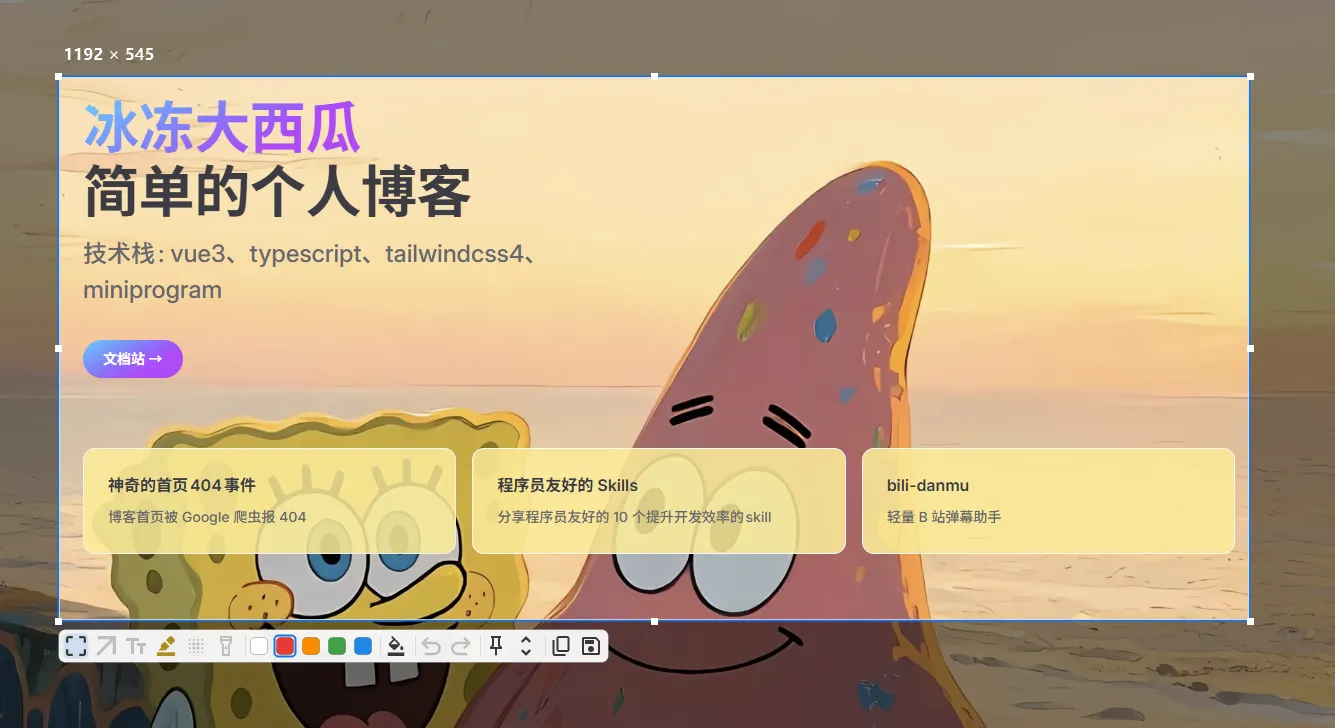
Task: Select the rectangle selection tool
Action: coord(76,646)
